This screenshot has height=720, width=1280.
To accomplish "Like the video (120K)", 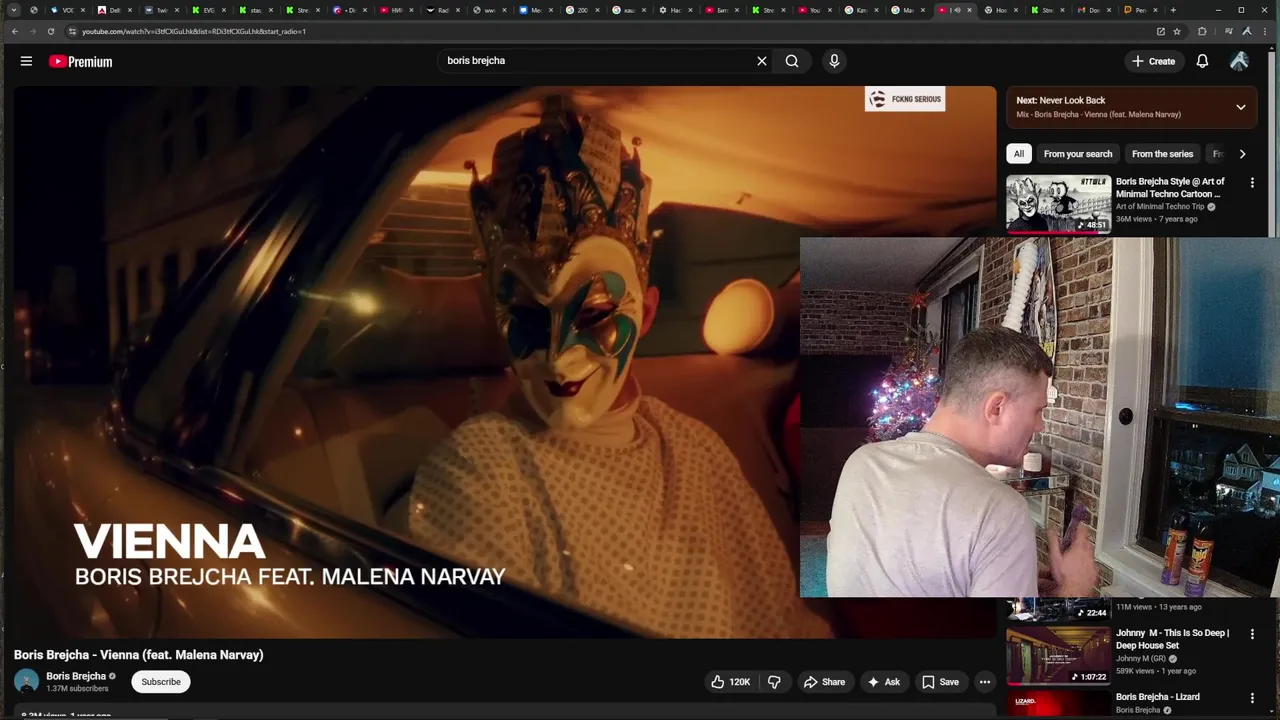I will pos(730,682).
